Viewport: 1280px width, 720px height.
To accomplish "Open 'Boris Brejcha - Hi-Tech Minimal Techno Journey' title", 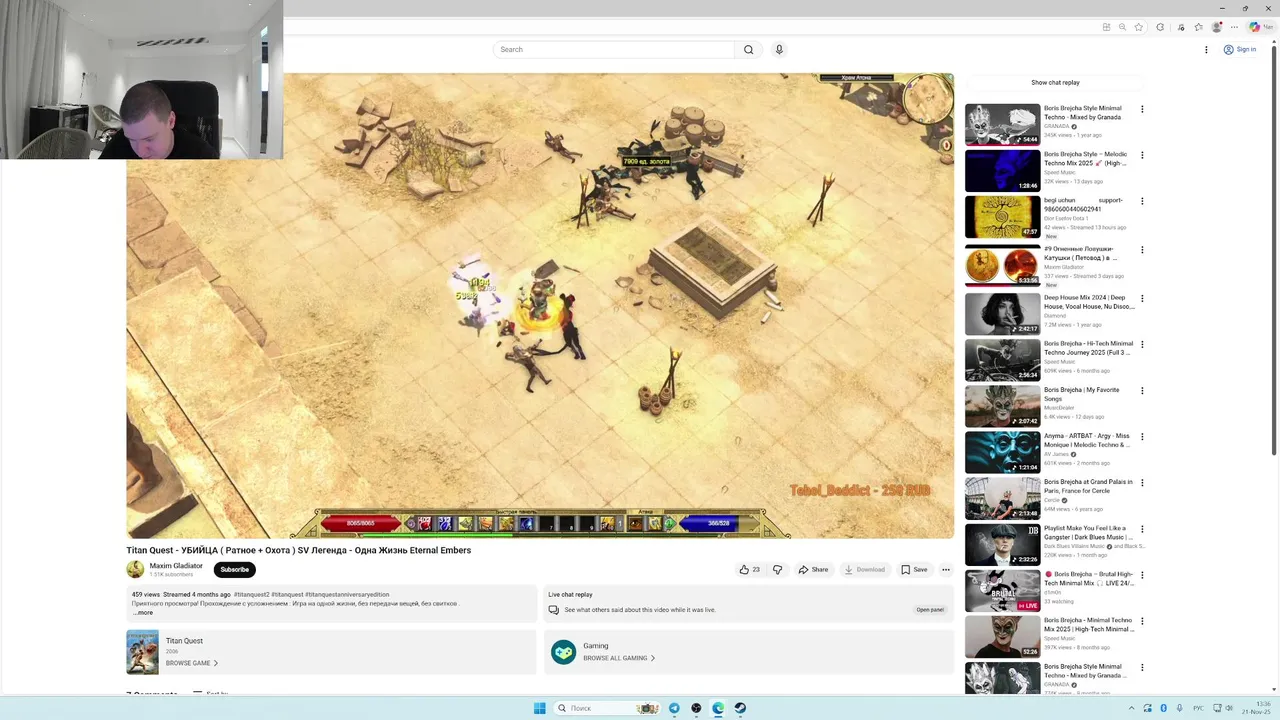I will [1089, 348].
